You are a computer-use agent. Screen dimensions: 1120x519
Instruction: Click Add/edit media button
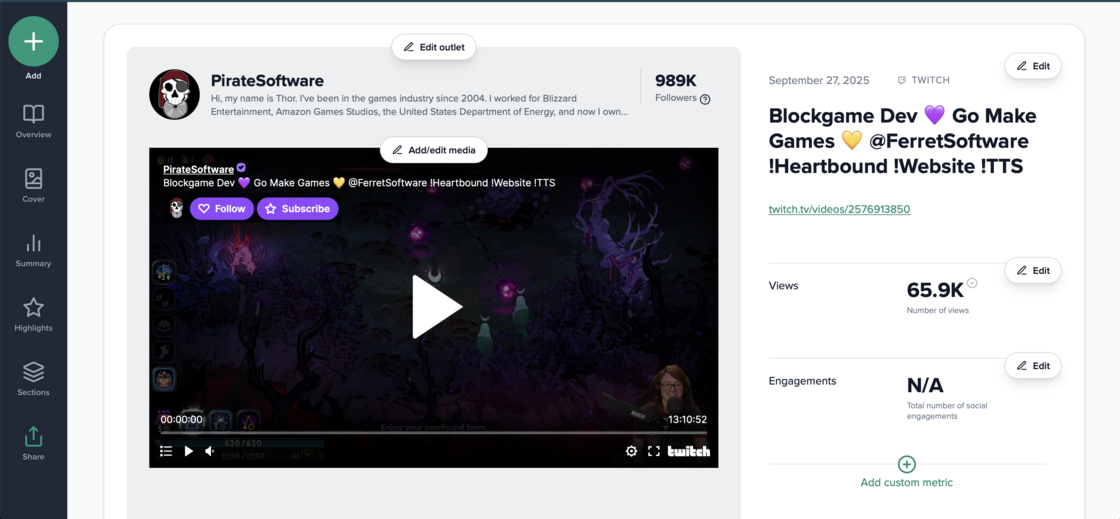433,150
